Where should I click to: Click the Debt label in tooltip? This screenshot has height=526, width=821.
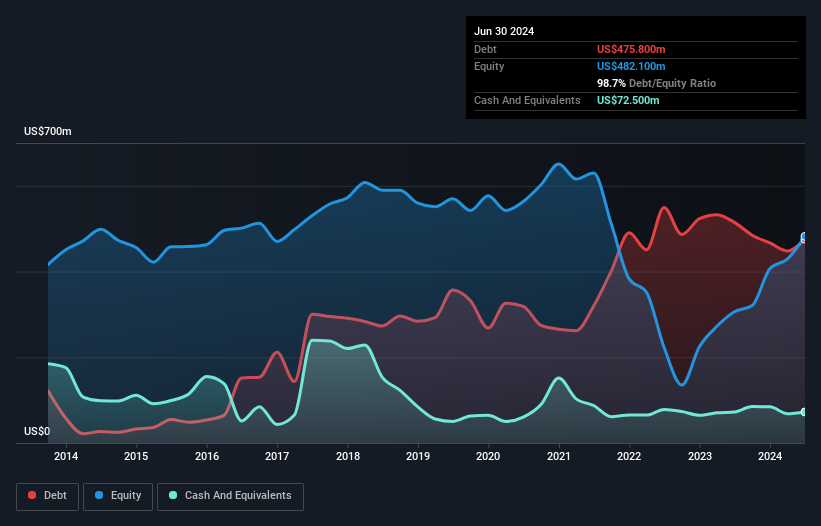[485, 49]
